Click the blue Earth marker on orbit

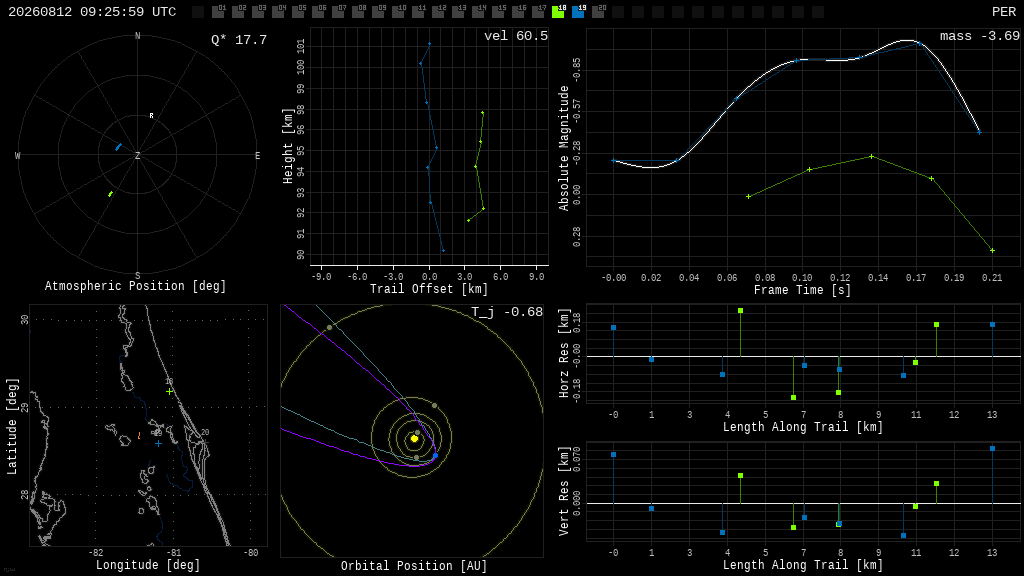point(436,456)
